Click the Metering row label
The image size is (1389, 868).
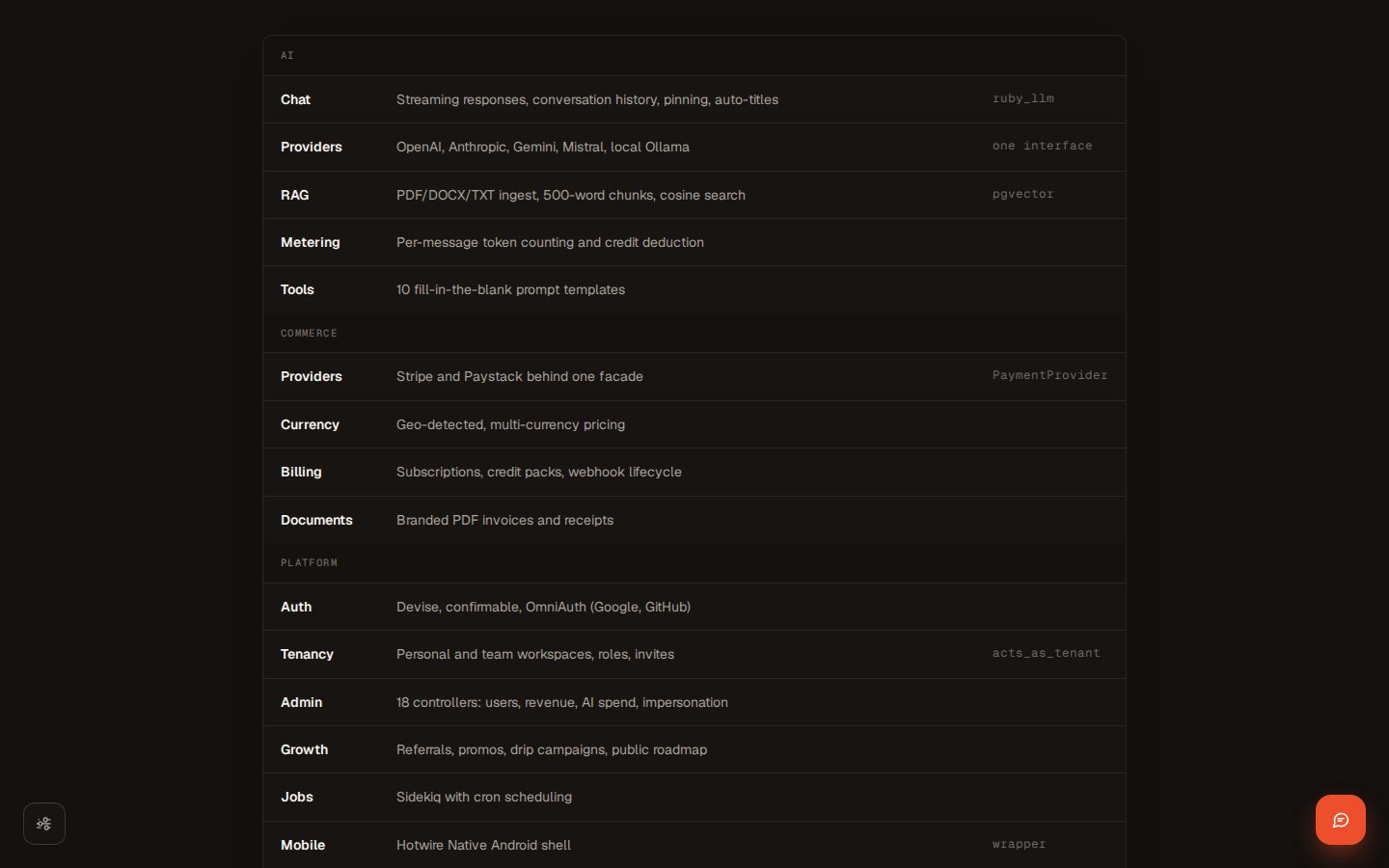[x=310, y=242]
